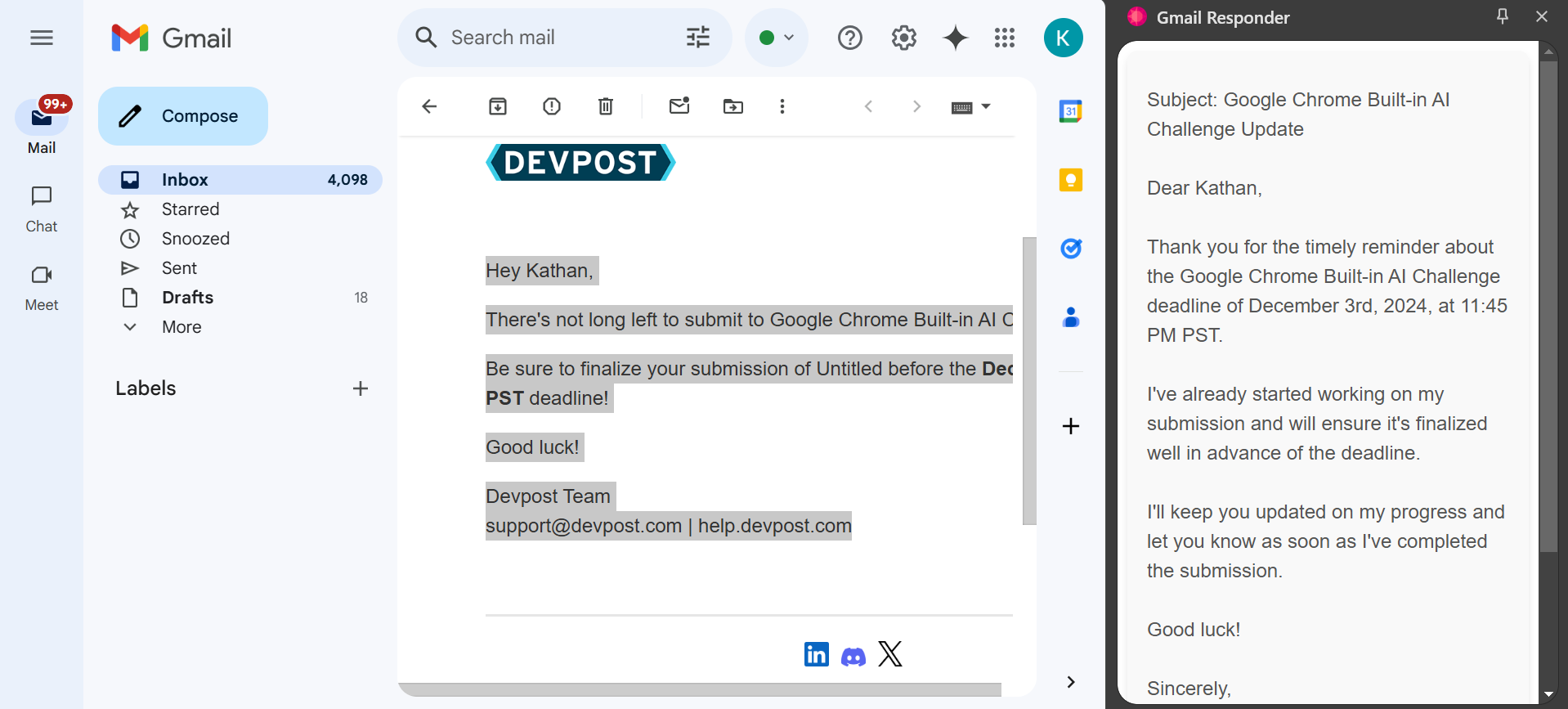
Task: Delete this email
Action: coord(606,106)
